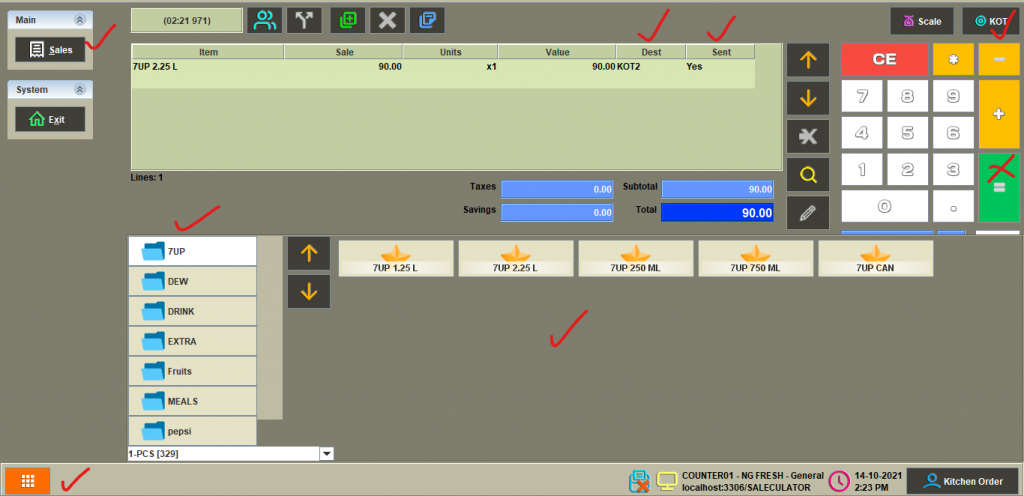The height and width of the screenshot is (496, 1024).
Task: Click the Total 90.00 field
Action: coord(718,213)
